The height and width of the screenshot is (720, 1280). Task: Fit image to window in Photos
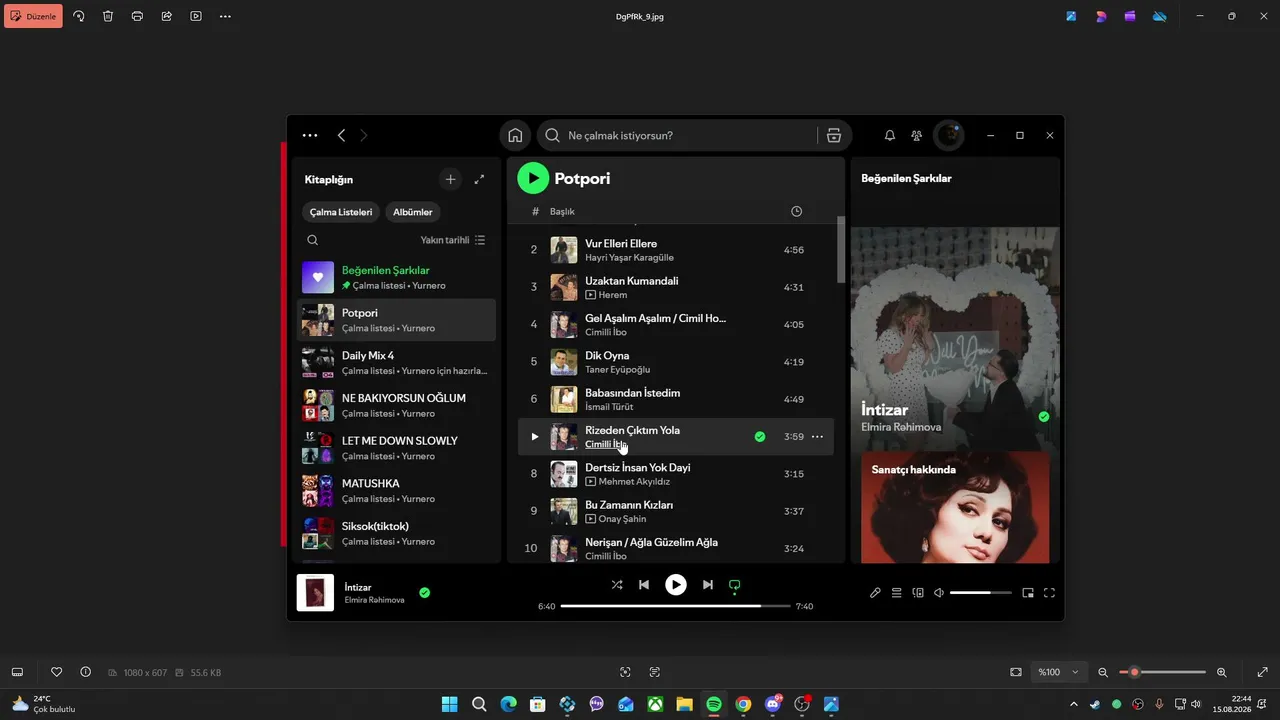pyautogui.click(x=1016, y=672)
